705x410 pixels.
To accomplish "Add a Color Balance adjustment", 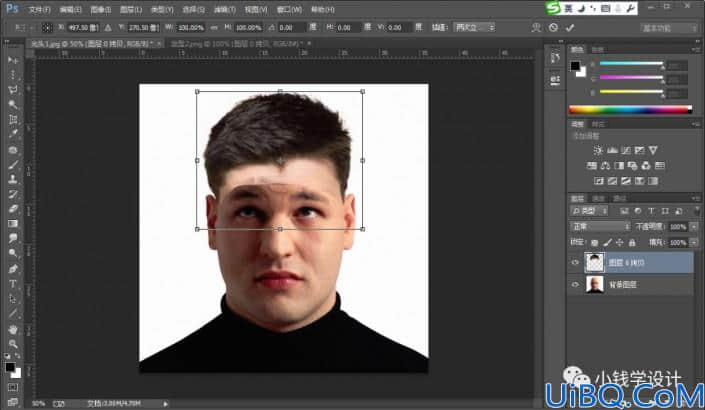I will (x=605, y=166).
